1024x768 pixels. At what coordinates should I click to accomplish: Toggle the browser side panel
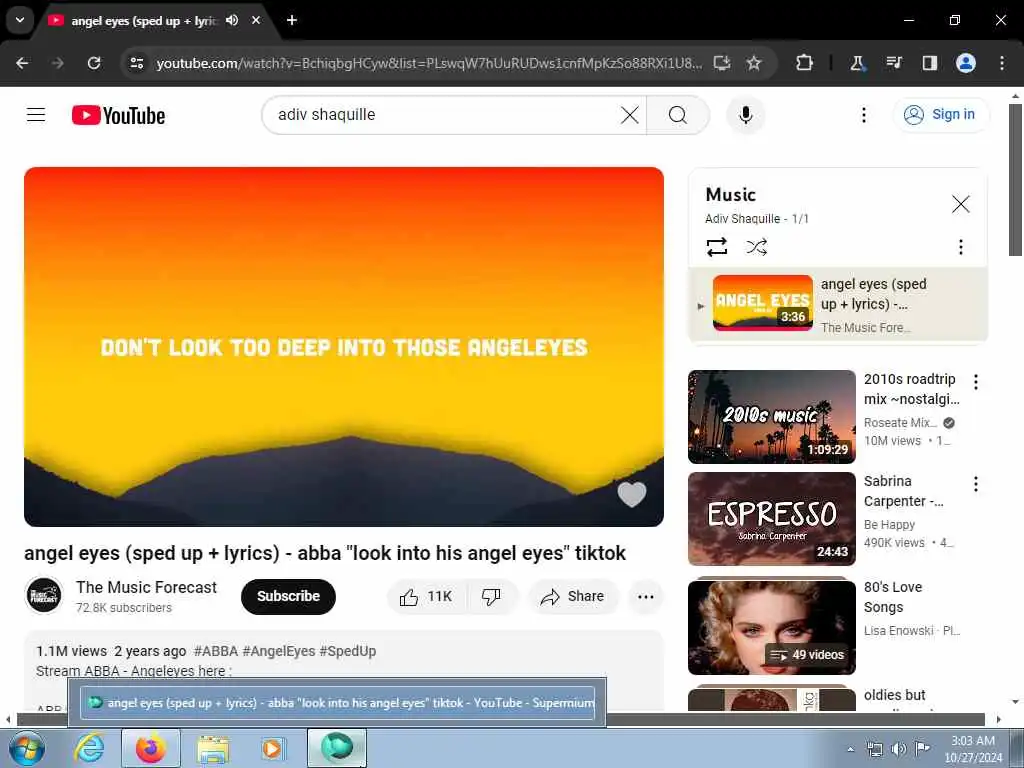tap(929, 63)
